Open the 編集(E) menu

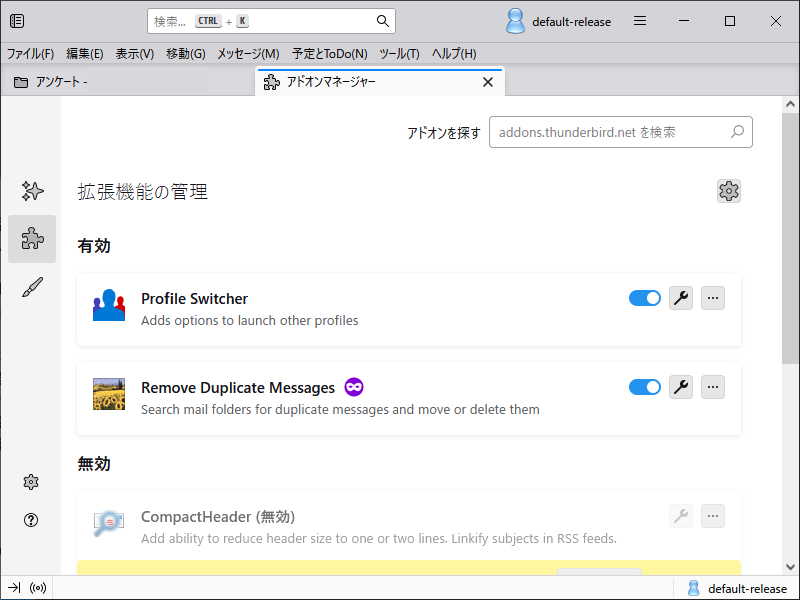85,54
